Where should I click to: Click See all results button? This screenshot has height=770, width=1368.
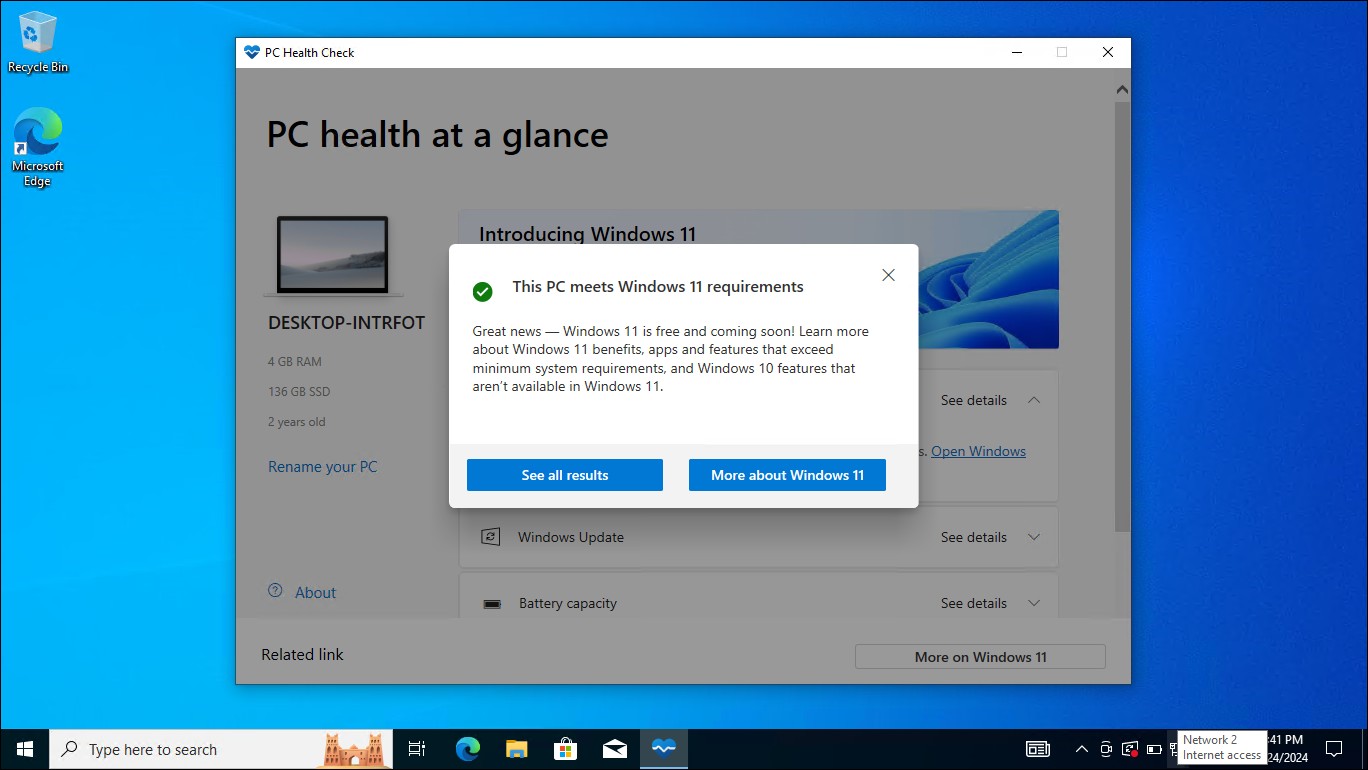point(565,475)
